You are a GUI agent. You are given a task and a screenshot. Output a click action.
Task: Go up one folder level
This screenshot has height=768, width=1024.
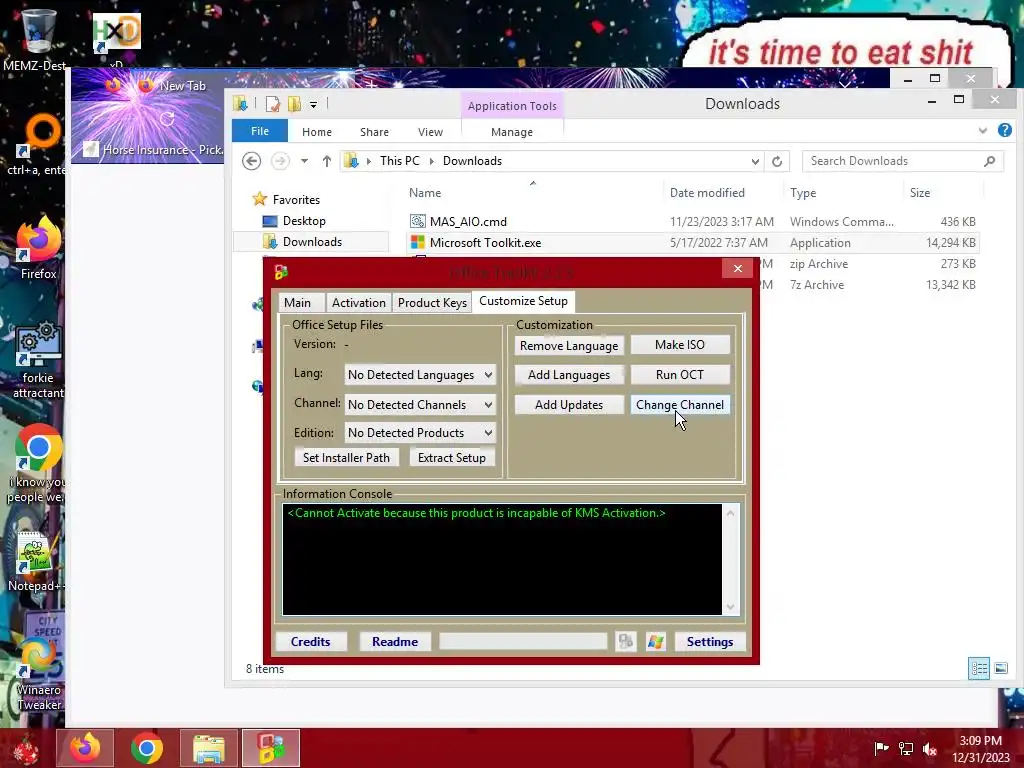pyautogui.click(x=327, y=161)
